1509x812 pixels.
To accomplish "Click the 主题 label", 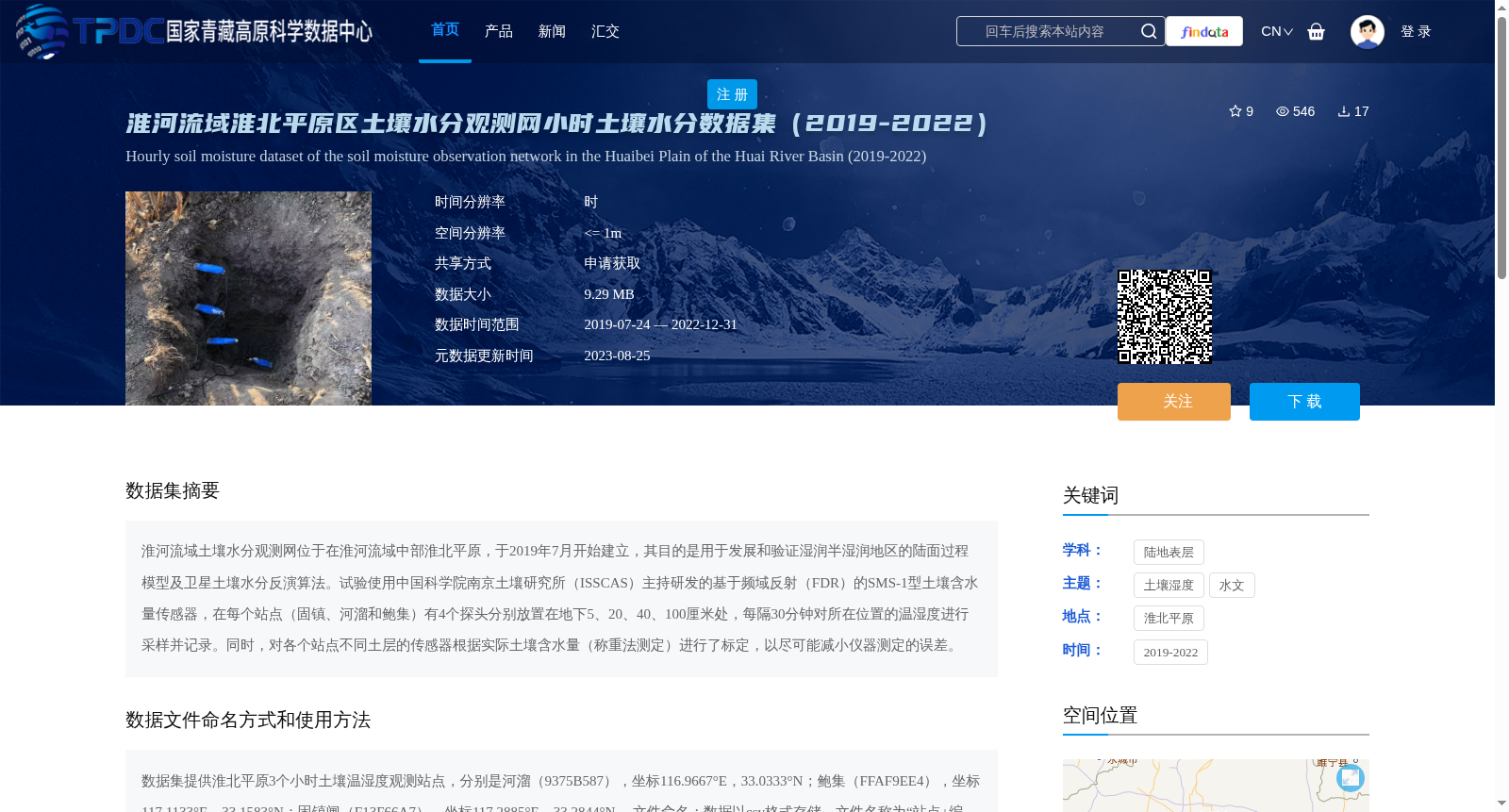I will point(1082,583).
